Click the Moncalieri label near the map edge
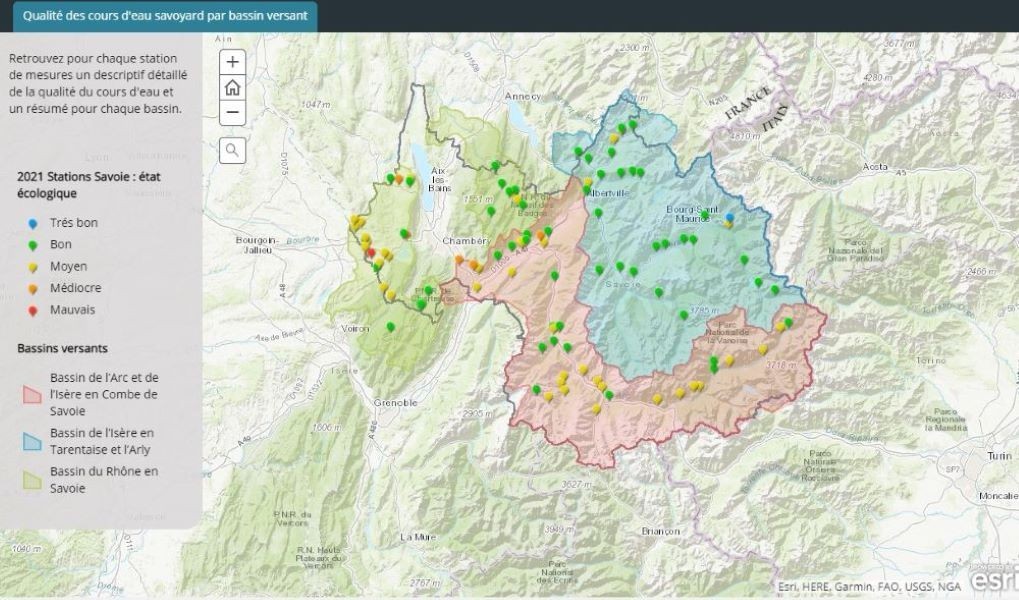The width and height of the screenshot is (1019, 600). 999,496
